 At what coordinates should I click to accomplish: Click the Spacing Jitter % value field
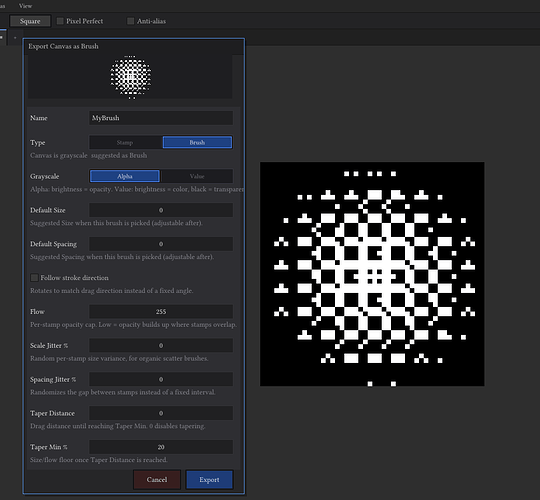pyautogui.click(x=161, y=379)
